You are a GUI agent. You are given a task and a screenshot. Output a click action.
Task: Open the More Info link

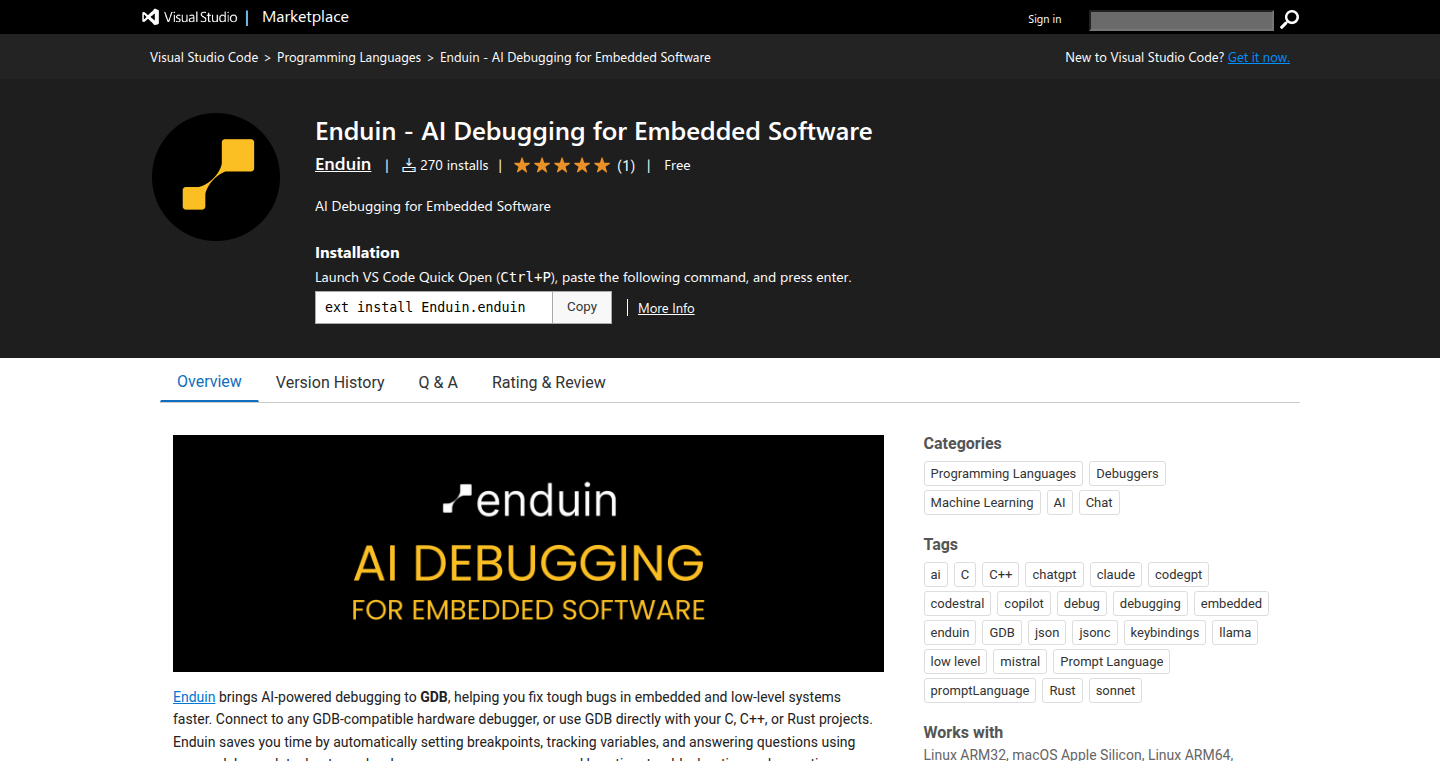pos(666,308)
